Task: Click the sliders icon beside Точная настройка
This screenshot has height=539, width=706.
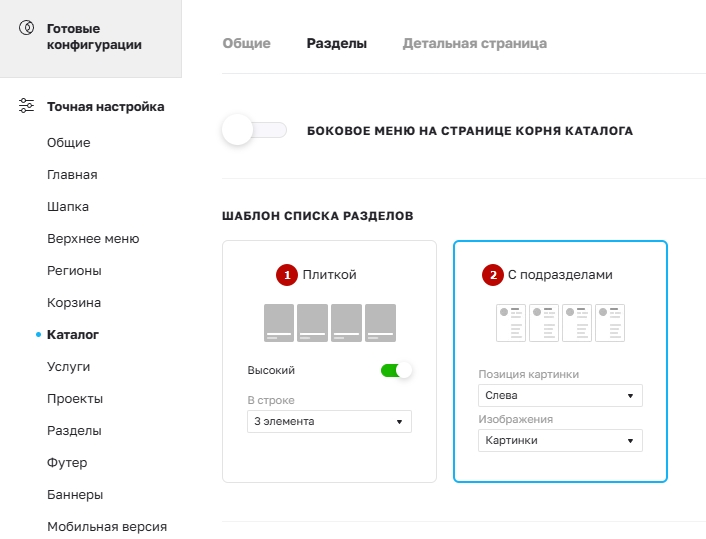Action: 26,106
